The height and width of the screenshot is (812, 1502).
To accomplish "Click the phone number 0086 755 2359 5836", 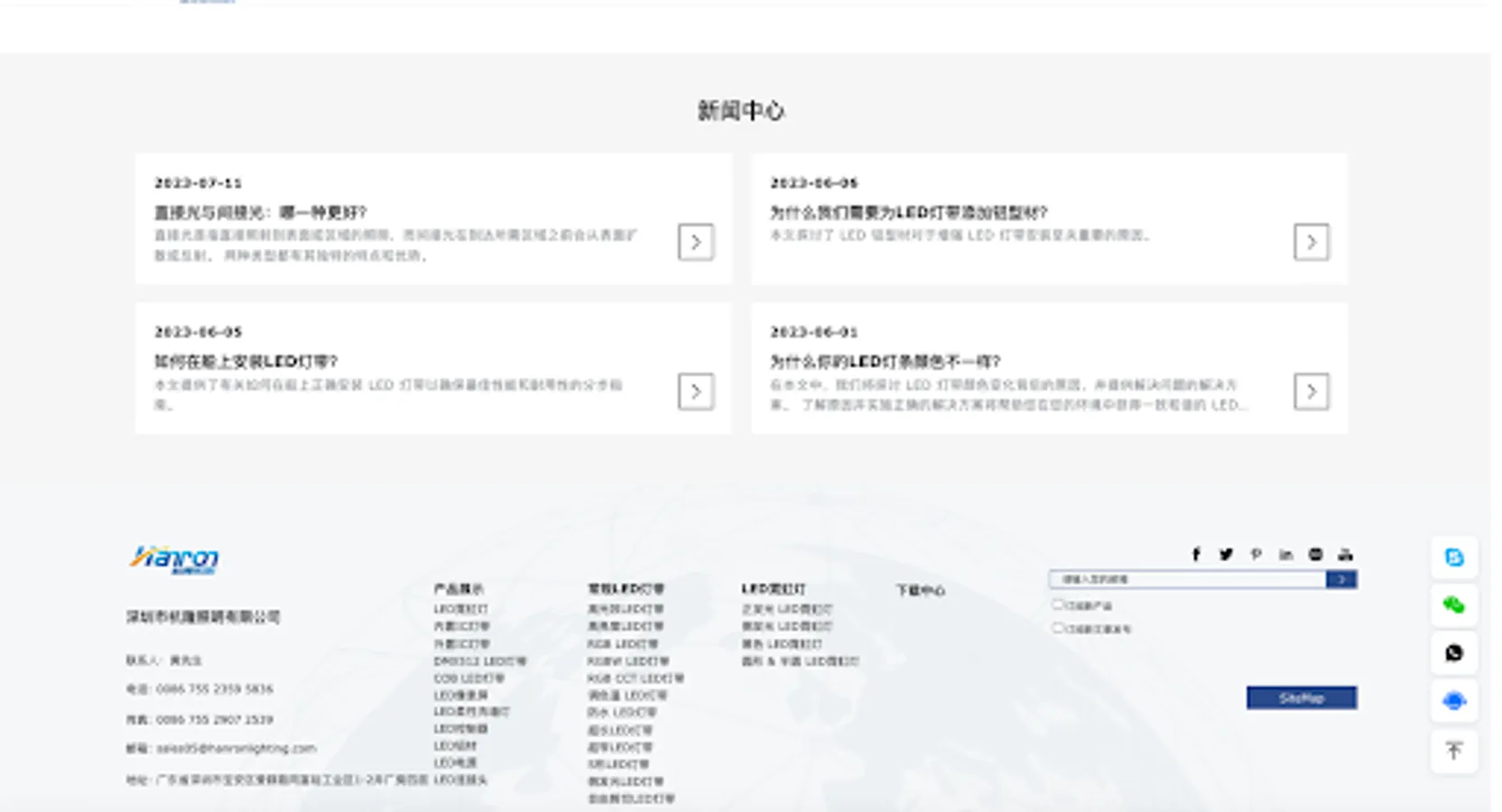I will [215, 689].
